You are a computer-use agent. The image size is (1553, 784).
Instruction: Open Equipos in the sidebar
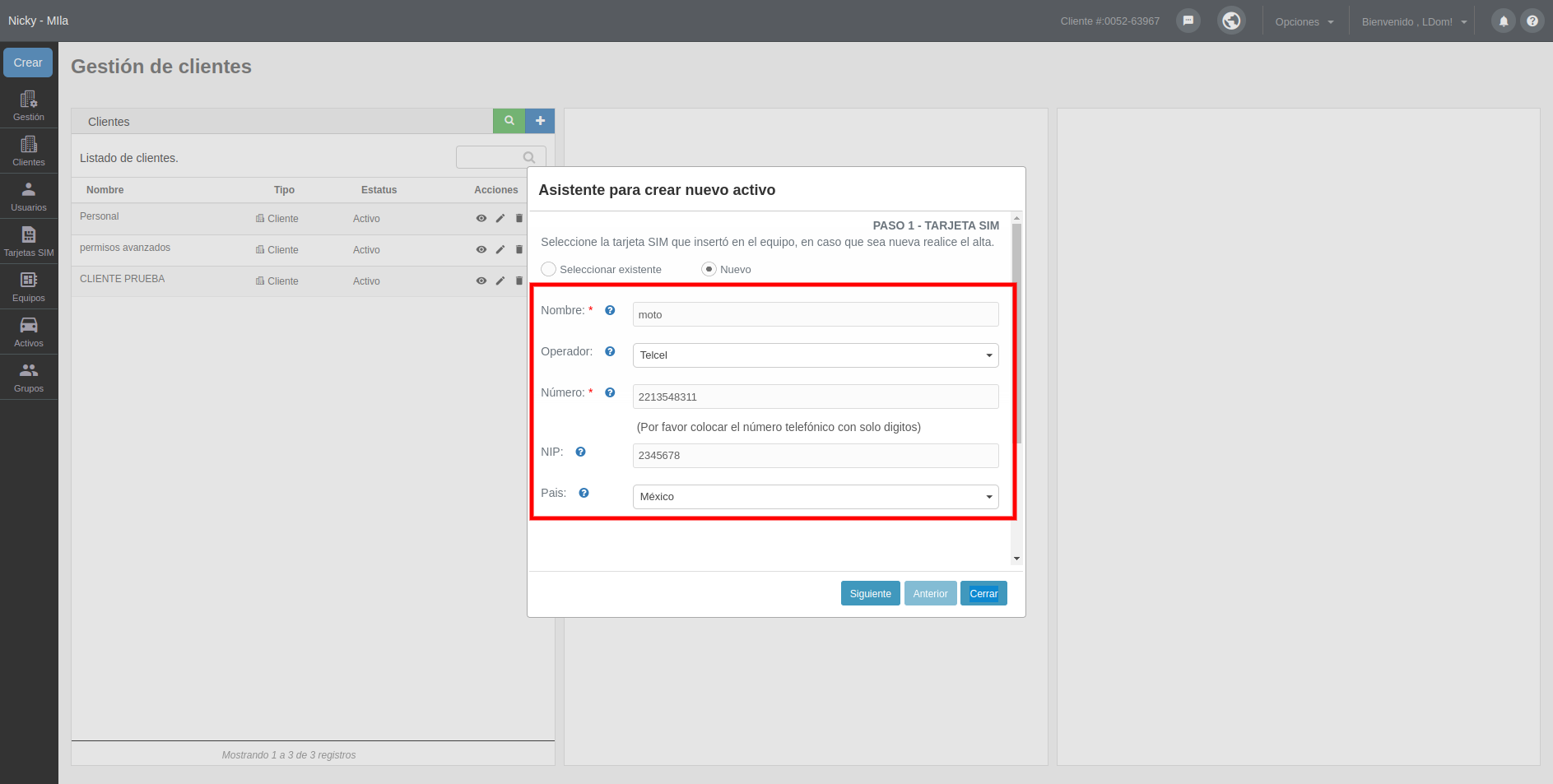(29, 286)
